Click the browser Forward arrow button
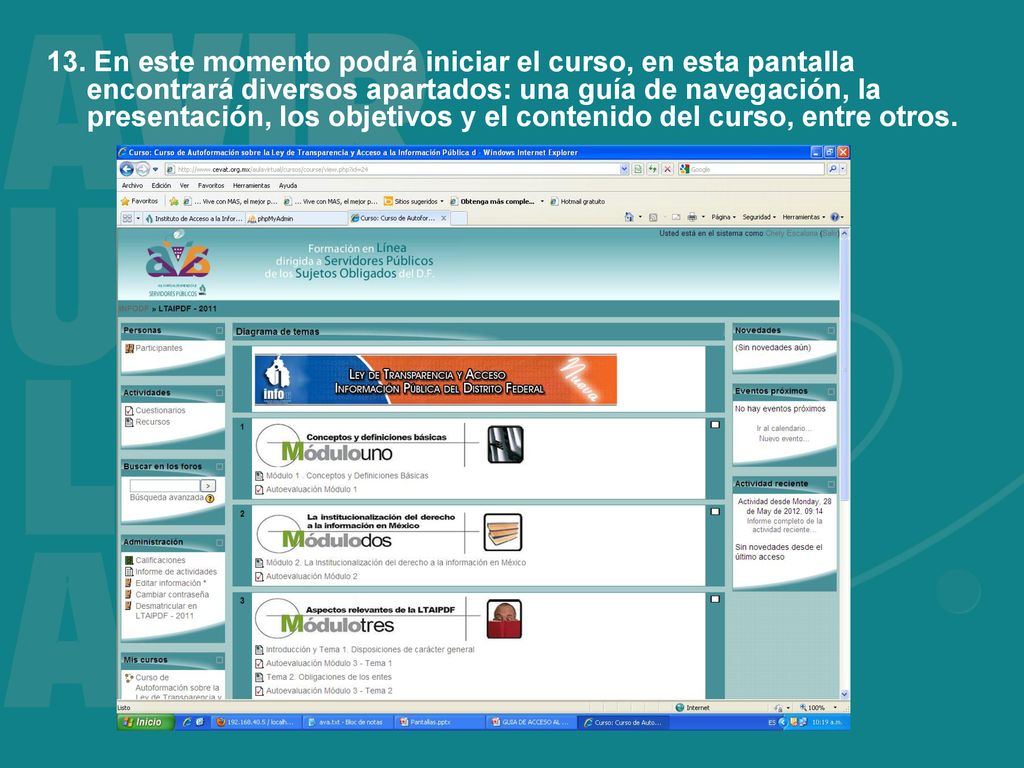The image size is (1024, 768). coord(142,169)
